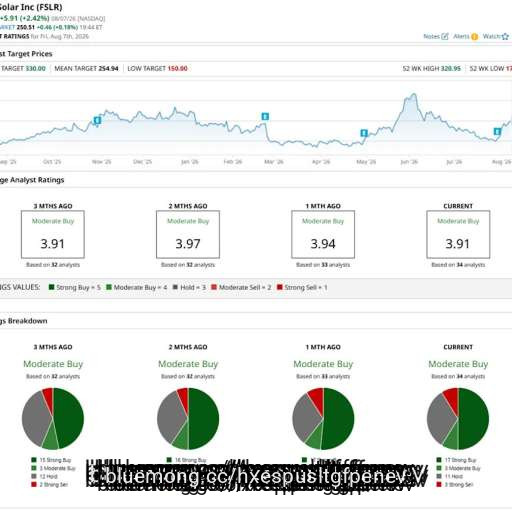Image resolution: width=512 pixels, height=512 pixels.
Task: Click '52 WK HIGH 328.95' text
Action: (432, 68)
